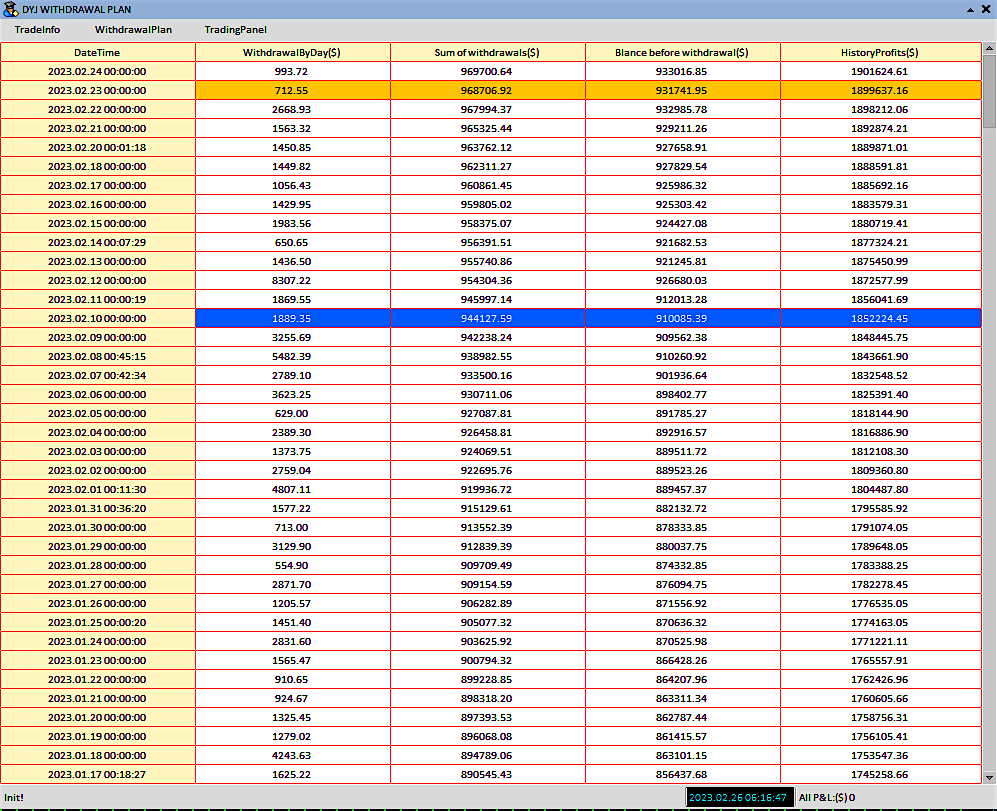The image size is (997, 811).
Task: Close the DYJ Withdrawal Plan window
Action: pos(986,10)
